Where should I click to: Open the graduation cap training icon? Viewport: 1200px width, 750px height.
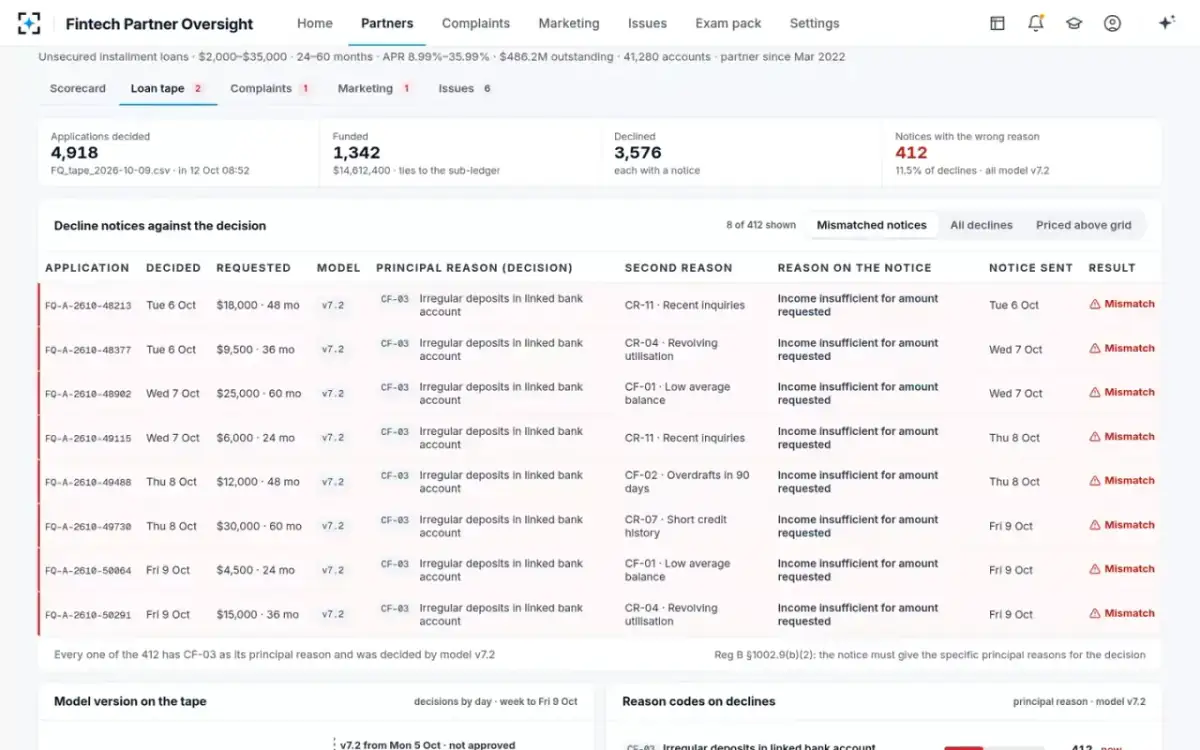coord(1074,23)
